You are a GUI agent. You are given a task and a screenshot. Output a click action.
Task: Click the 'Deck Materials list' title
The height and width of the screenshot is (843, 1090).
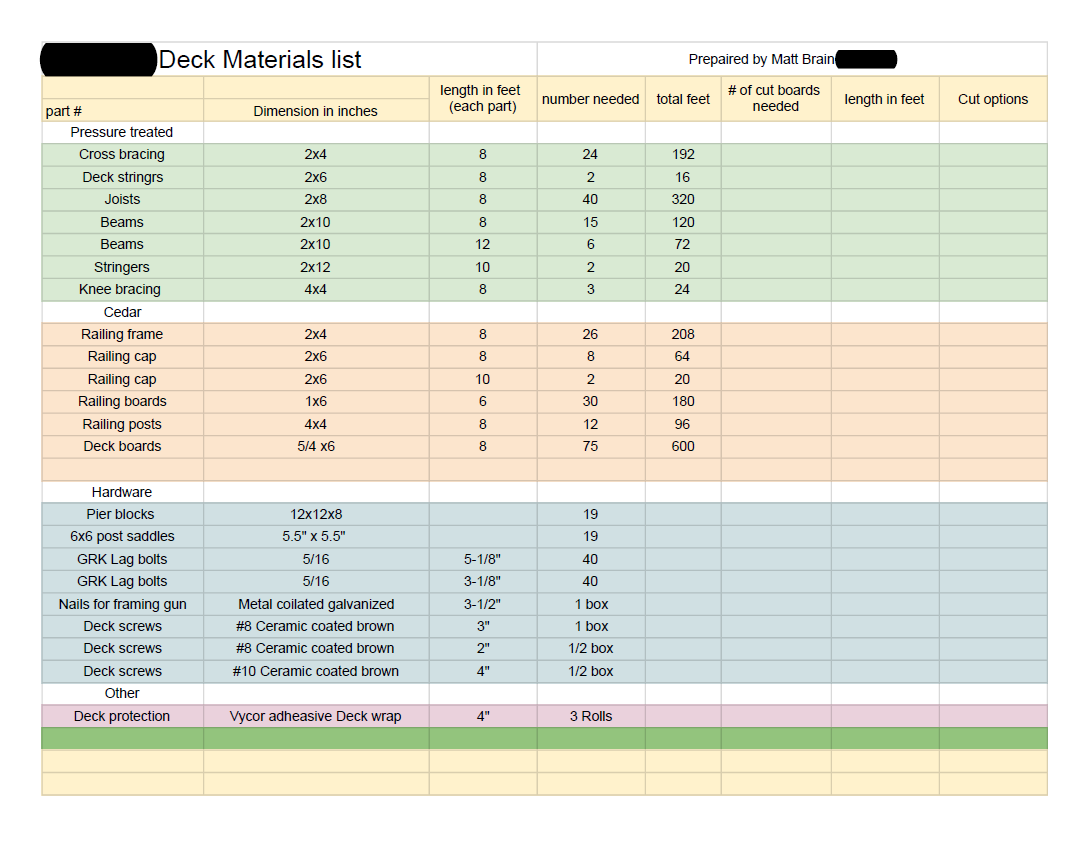(259, 60)
